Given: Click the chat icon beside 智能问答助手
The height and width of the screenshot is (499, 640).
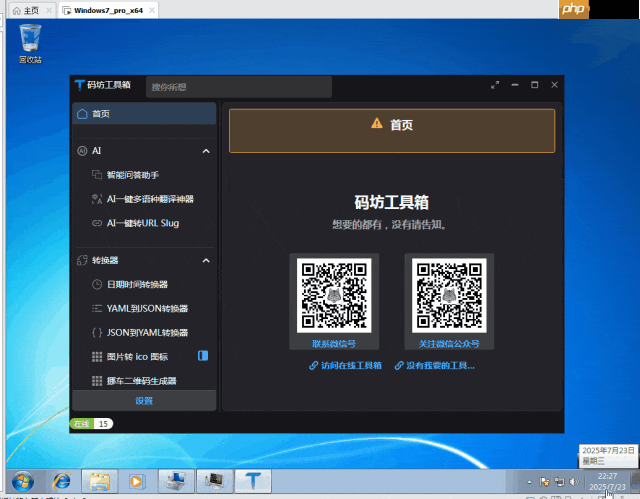Looking at the screenshot, I should 97,175.
